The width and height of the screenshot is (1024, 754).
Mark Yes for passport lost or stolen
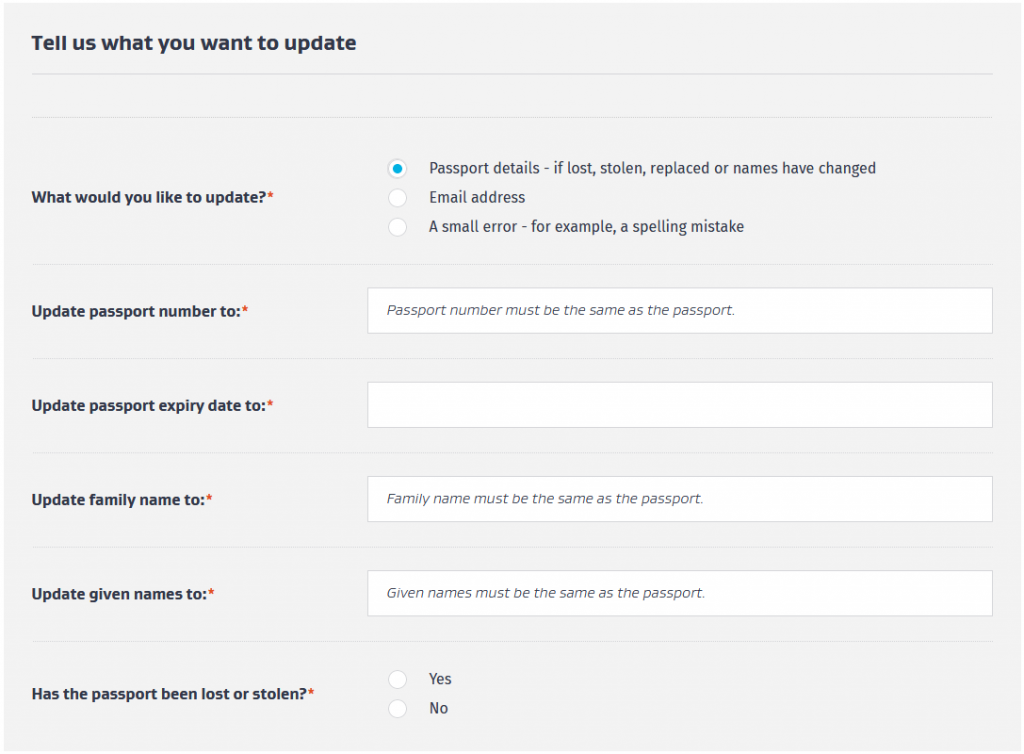397,680
